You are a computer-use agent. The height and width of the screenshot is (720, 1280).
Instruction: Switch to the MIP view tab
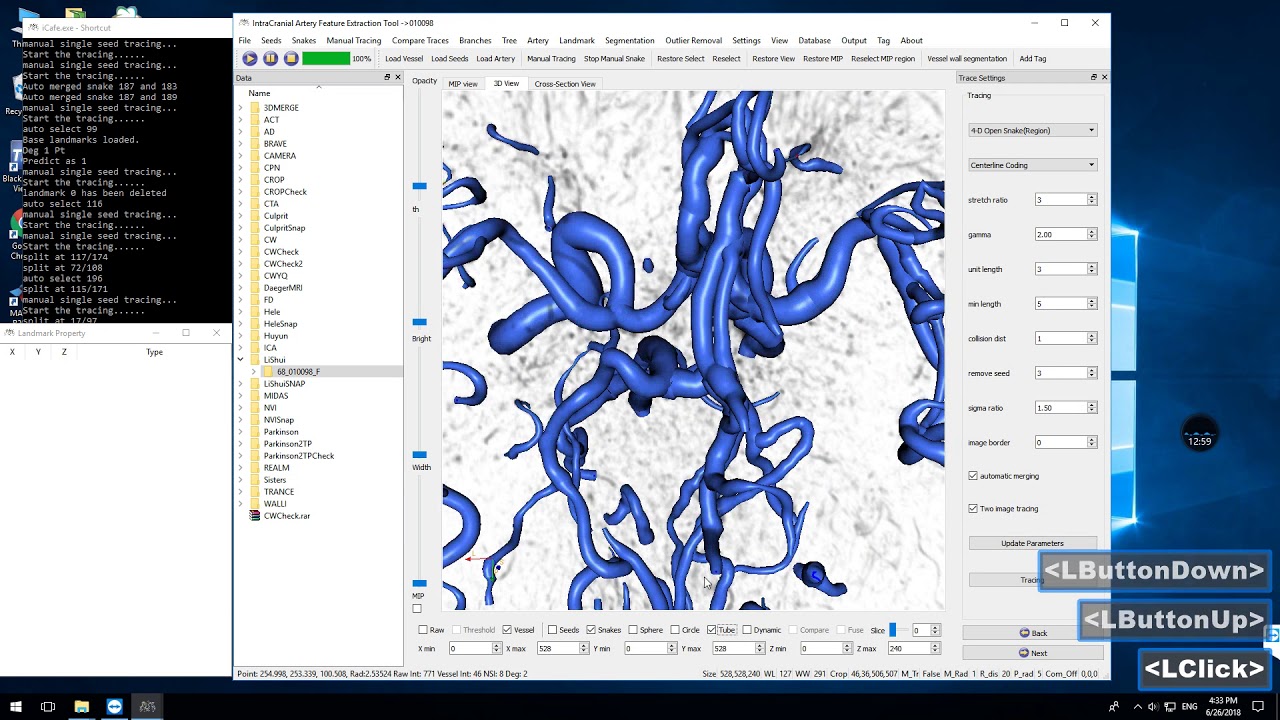click(x=462, y=84)
